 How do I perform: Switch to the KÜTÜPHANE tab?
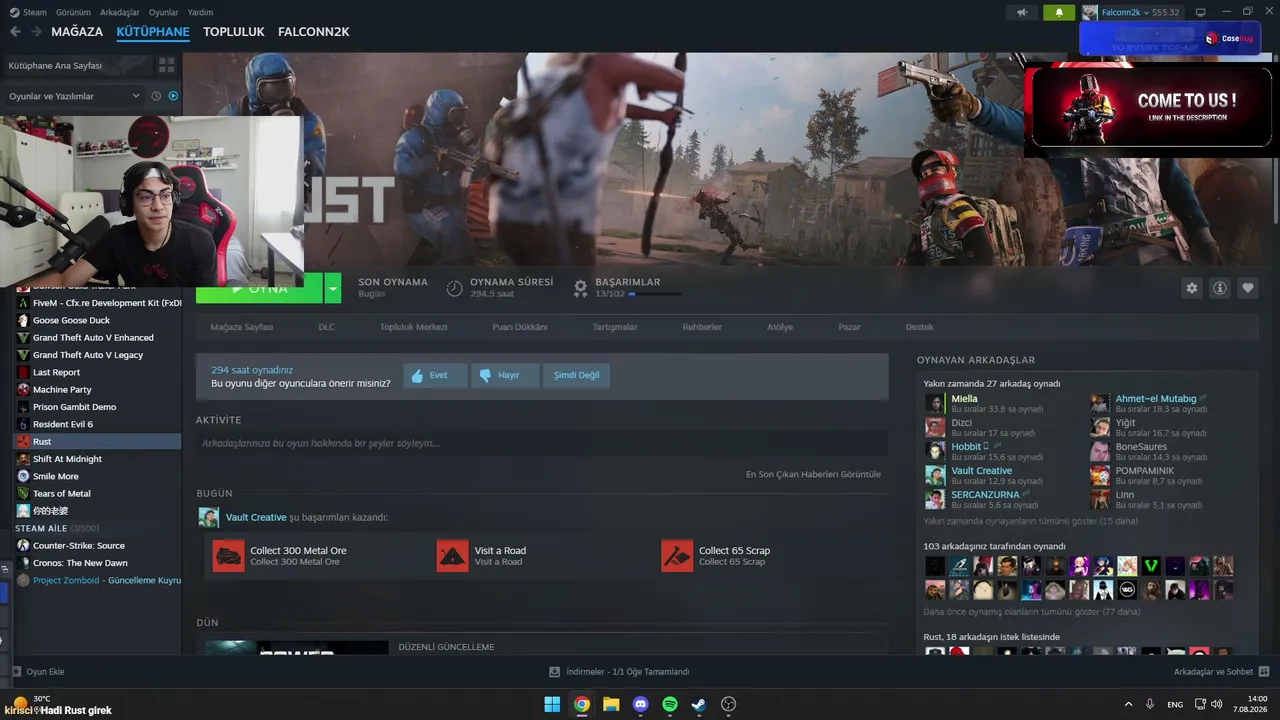pos(153,32)
